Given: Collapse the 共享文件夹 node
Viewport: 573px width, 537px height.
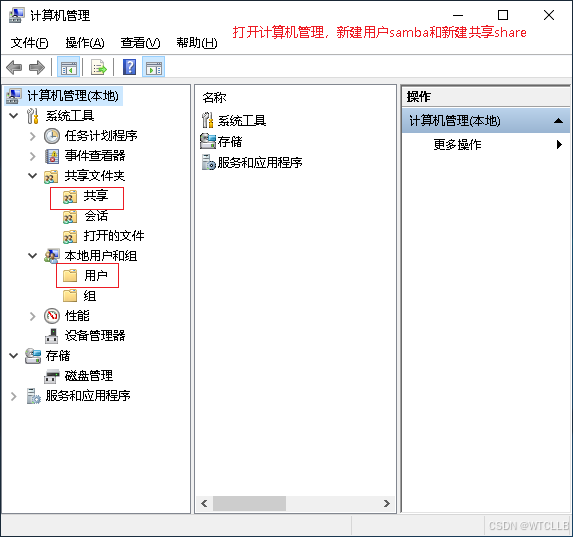Looking at the screenshot, I should (33, 176).
